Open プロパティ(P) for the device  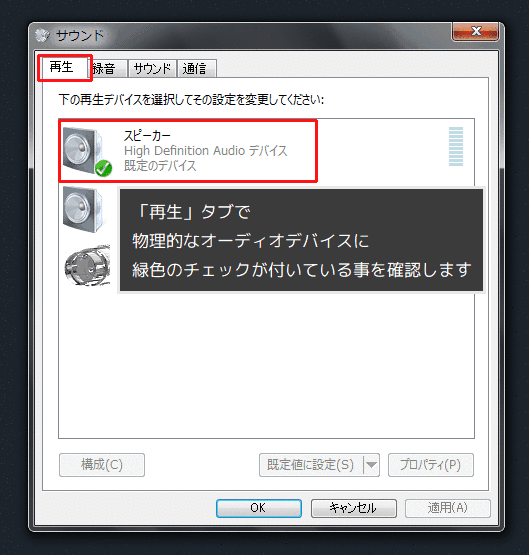pyautogui.click(x=431, y=465)
